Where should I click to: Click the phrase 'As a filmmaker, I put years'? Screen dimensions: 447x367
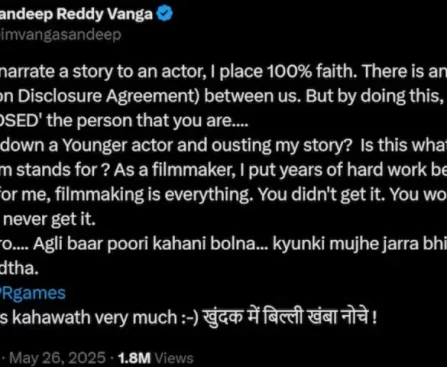click(x=211, y=170)
